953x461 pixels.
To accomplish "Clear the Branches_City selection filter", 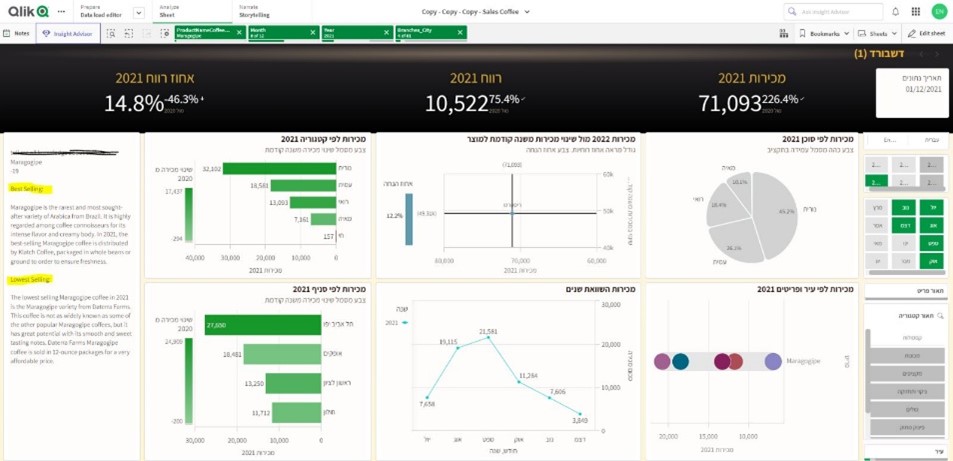I will [461, 32].
